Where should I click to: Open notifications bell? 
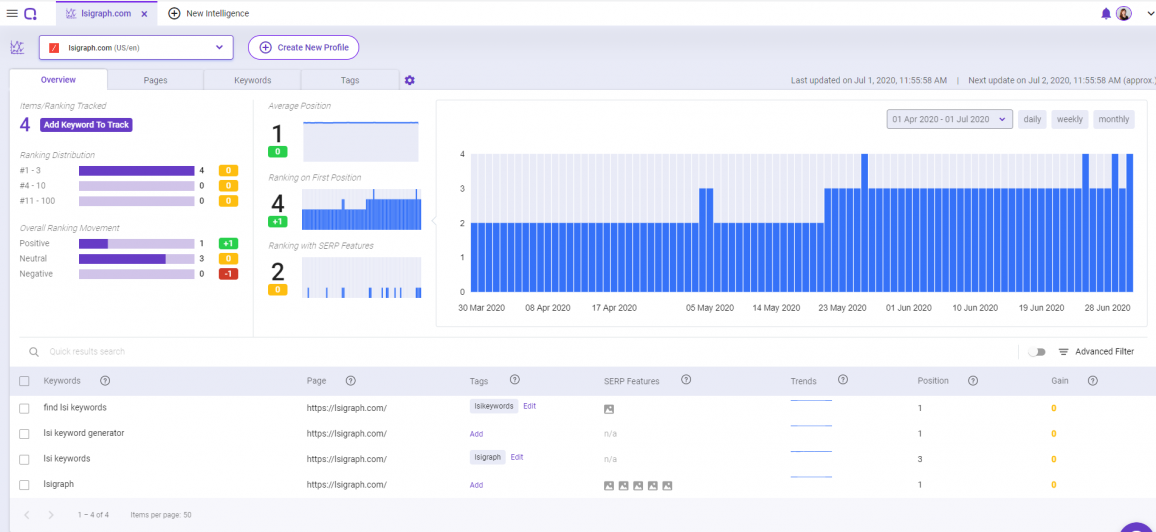[1105, 13]
